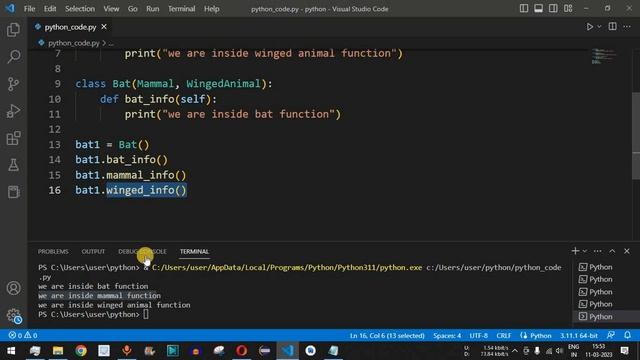Image resolution: width=640 pixels, height=360 pixels.
Task: Change end of line sequence CRLF
Action: [504, 336]
